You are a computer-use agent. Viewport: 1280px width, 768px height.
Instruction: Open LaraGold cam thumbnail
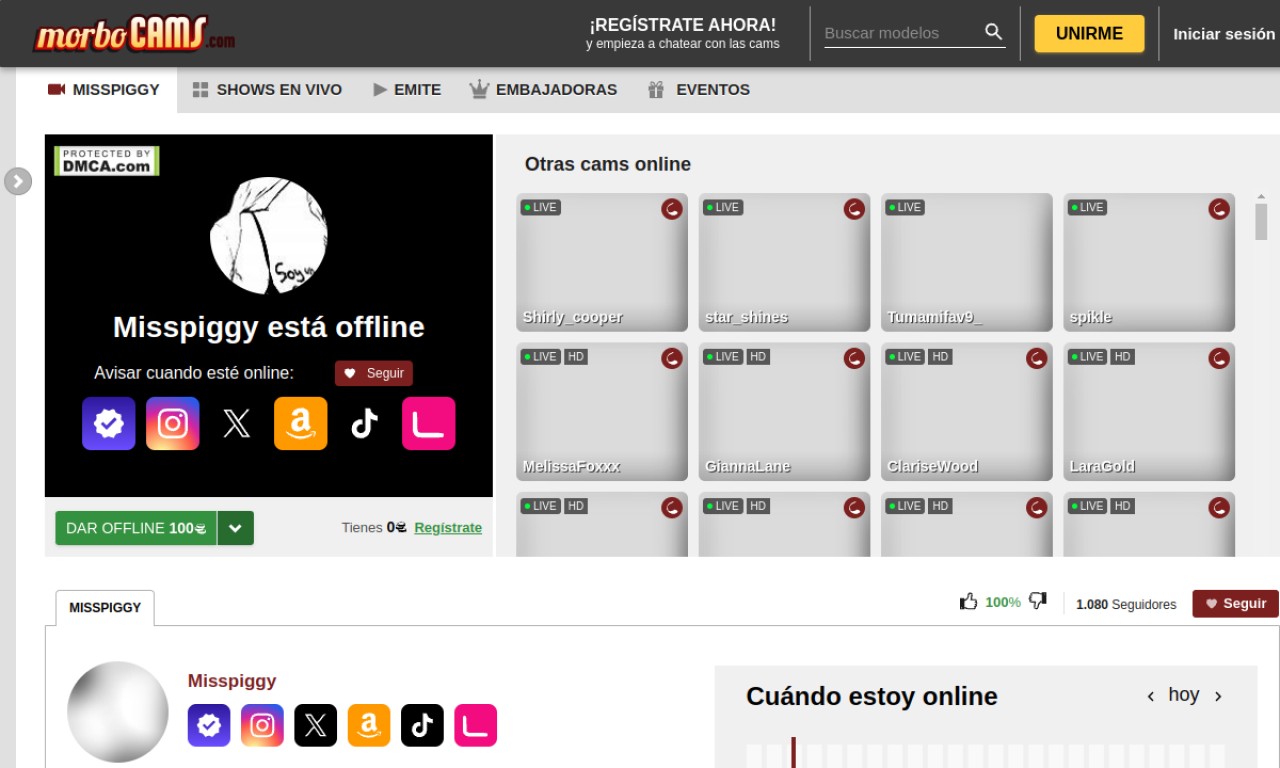click(1149, 412)
